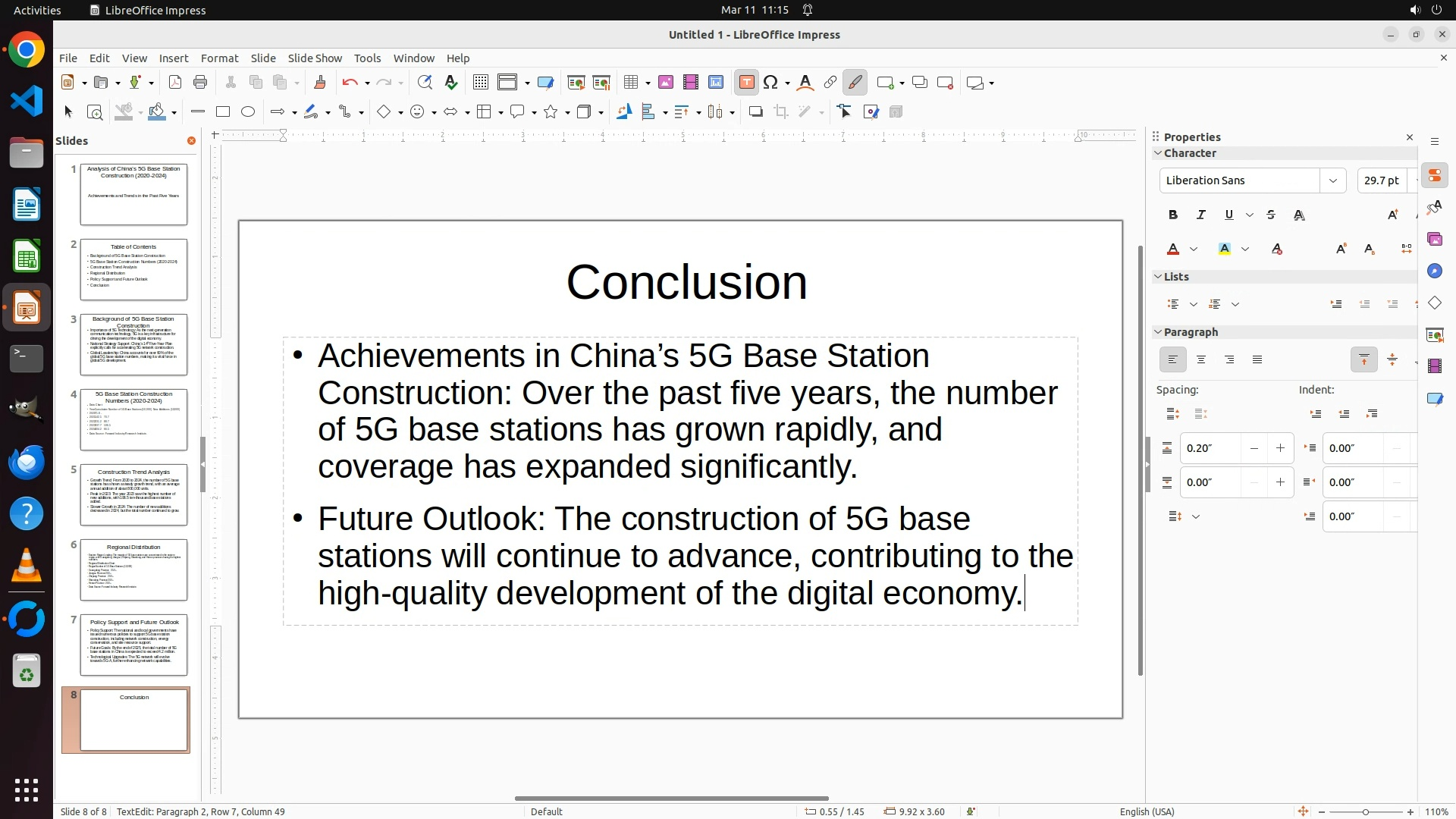Enable center paragraph alignment in sidebar
1456x819 pixels.
[1201, 360]
